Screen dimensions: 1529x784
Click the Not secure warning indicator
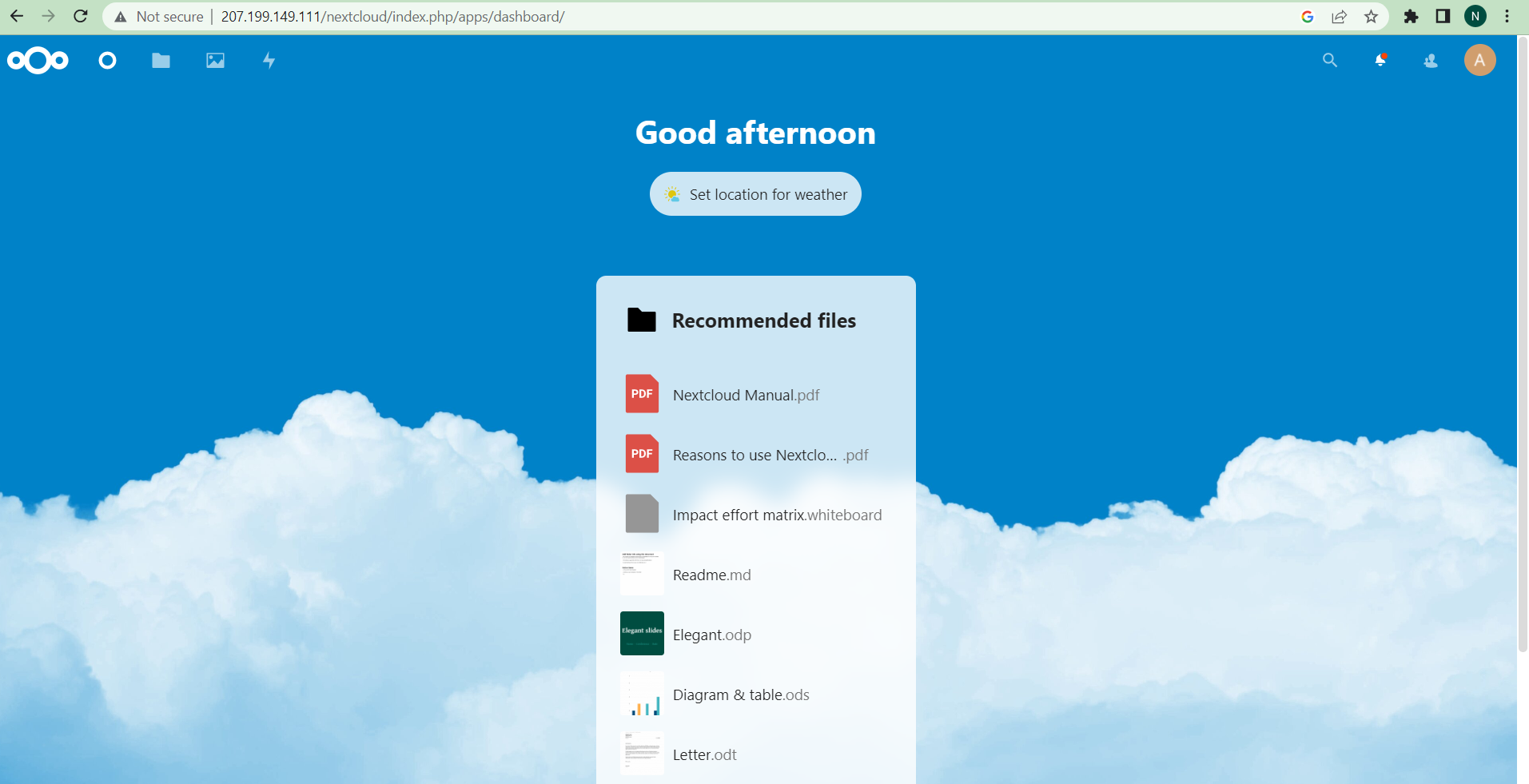(159, 17)
